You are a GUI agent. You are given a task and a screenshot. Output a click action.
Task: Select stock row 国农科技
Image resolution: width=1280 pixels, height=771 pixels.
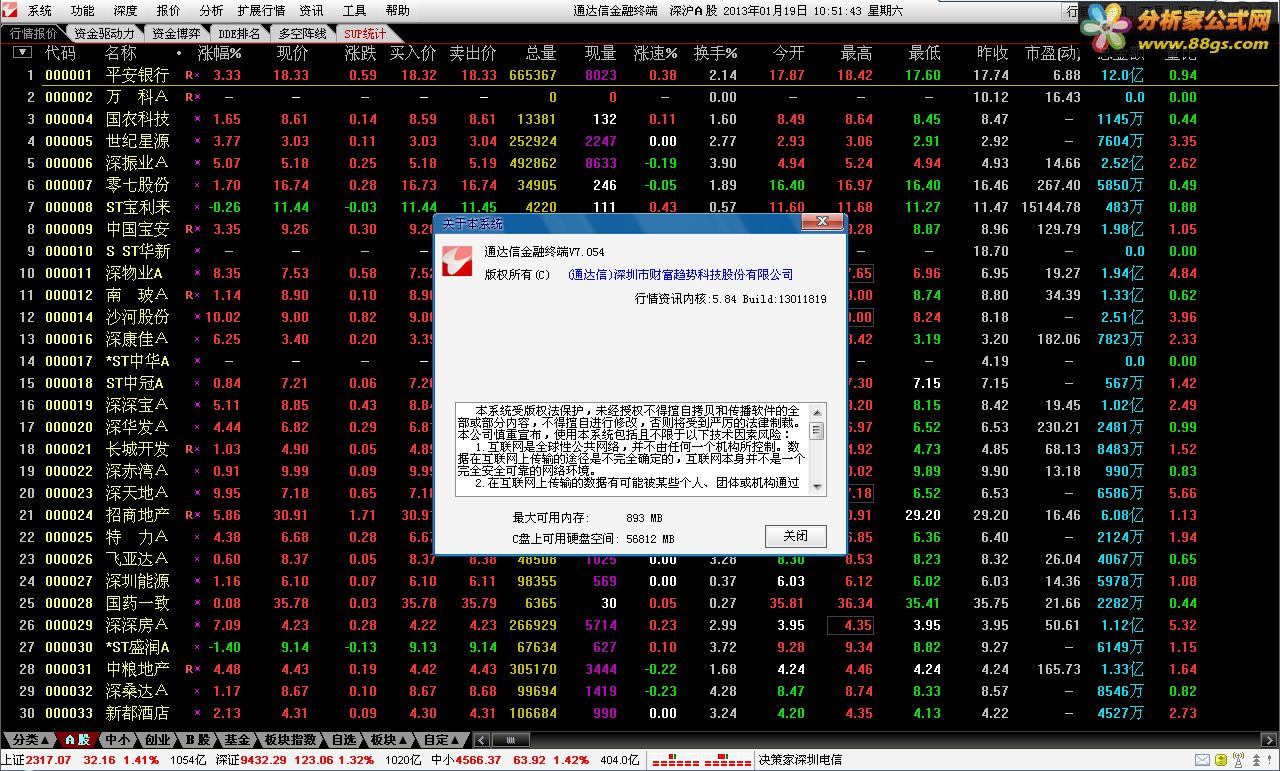pyautogui.click(x=640, y=119)
